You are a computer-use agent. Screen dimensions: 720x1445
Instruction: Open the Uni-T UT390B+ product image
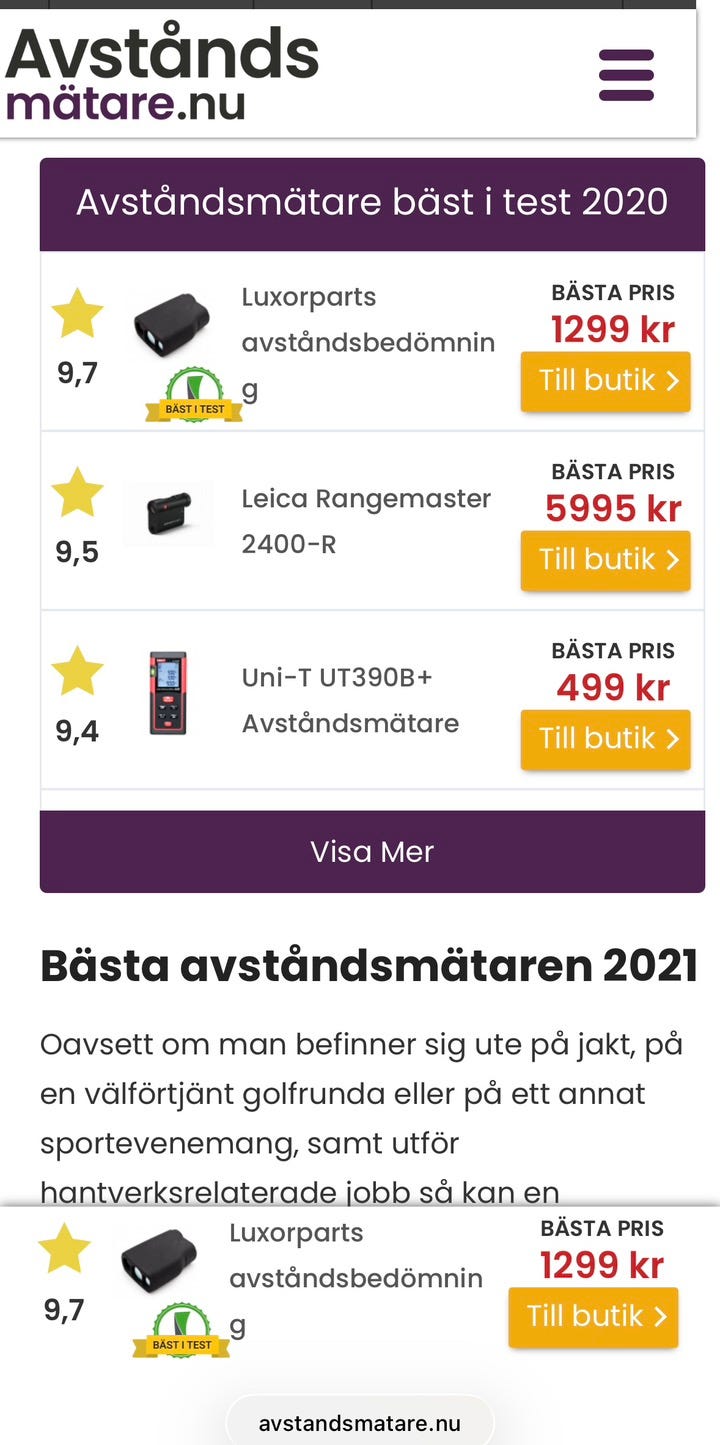168,693
